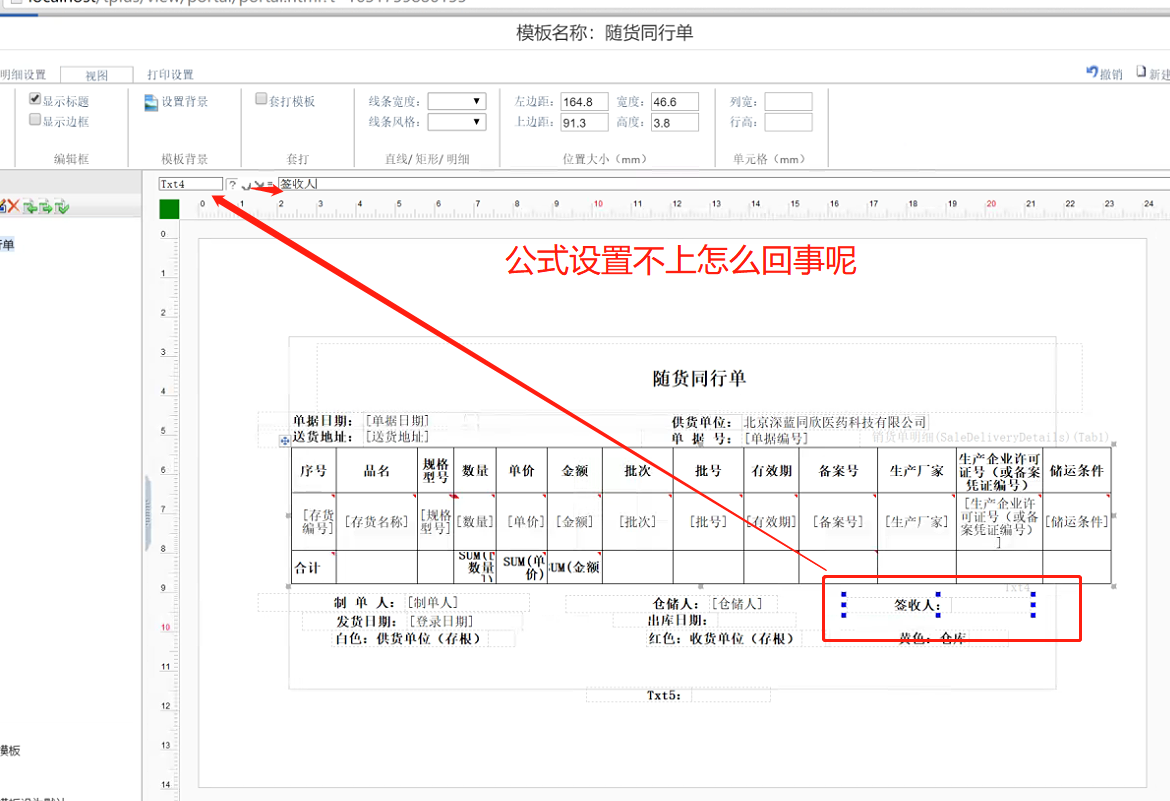The width and height of the screenshot is (1170, 801).
Task: Click the 规格型号 column header
Action: coord(436,470)
